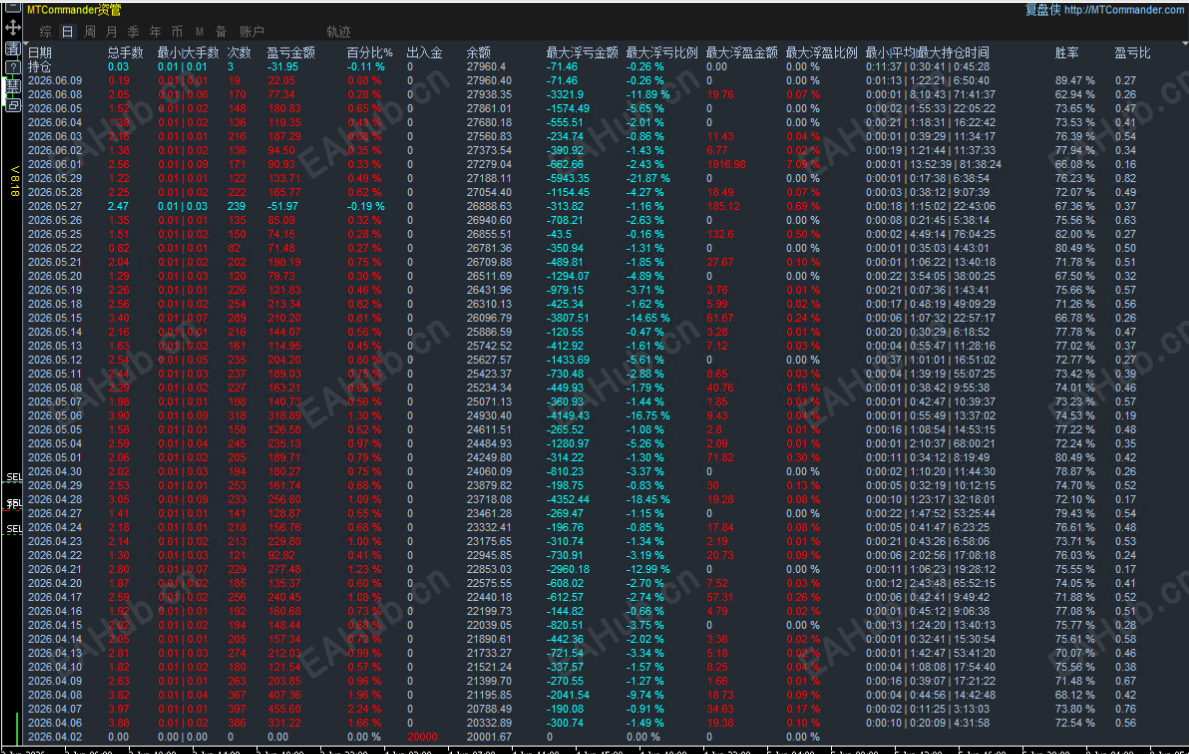Switch to the 账户 account tab
This screenshot has width=1189, height=754.
tap(252, 31)
